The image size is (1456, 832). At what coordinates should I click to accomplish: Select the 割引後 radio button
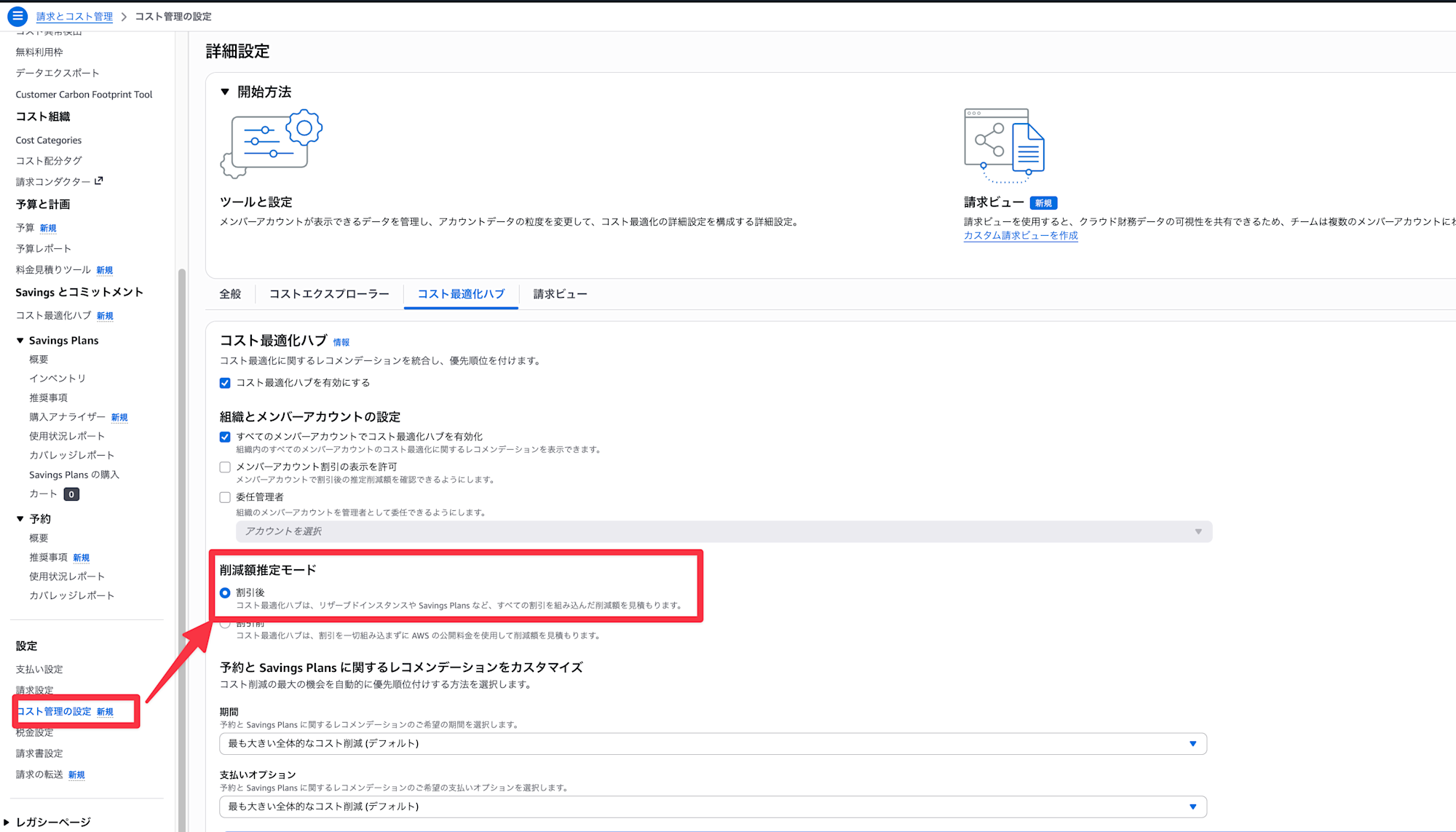(225, 593)
